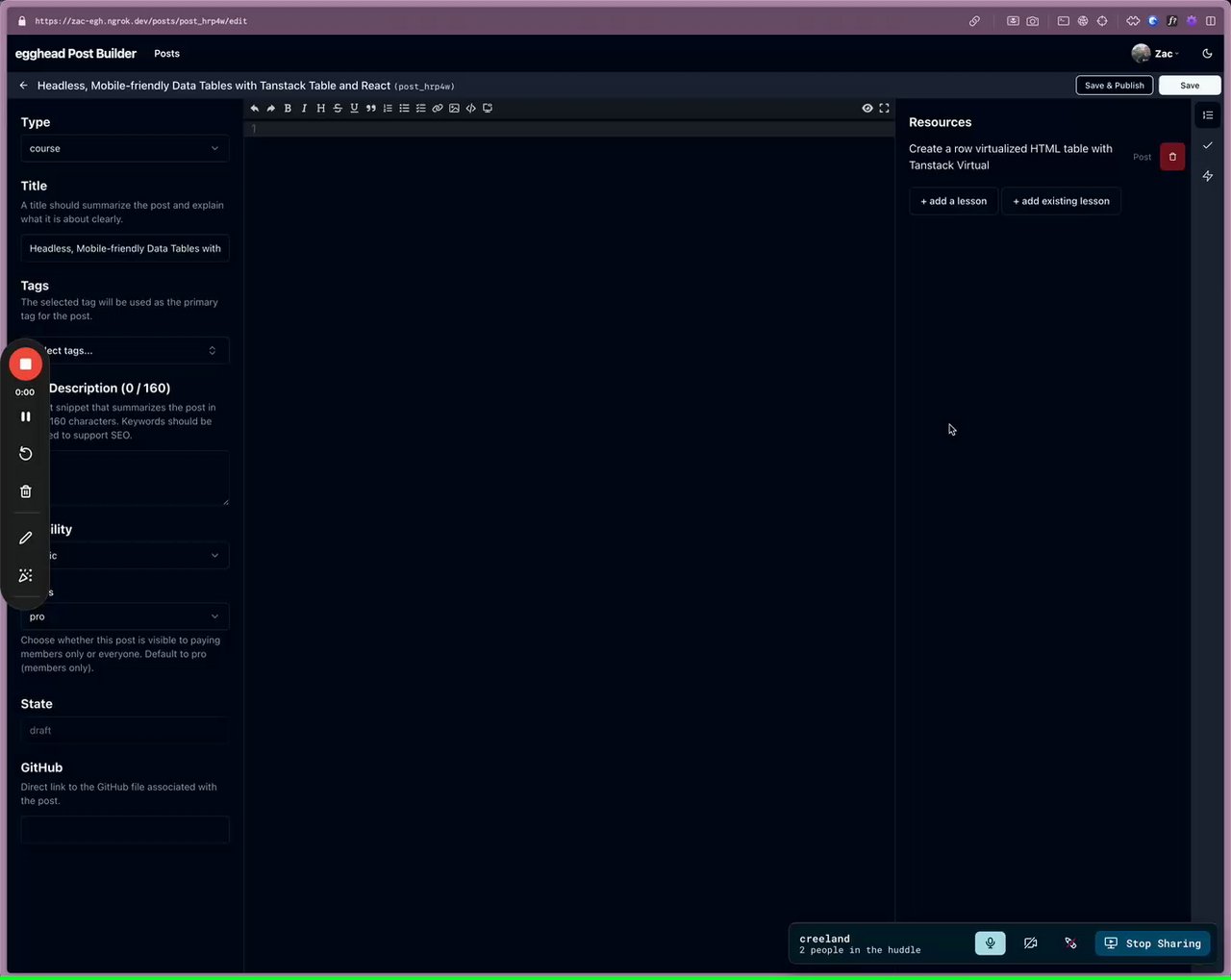1231x980 pixels.
Task: Click the f? font extension icon
Action: 1172,21
